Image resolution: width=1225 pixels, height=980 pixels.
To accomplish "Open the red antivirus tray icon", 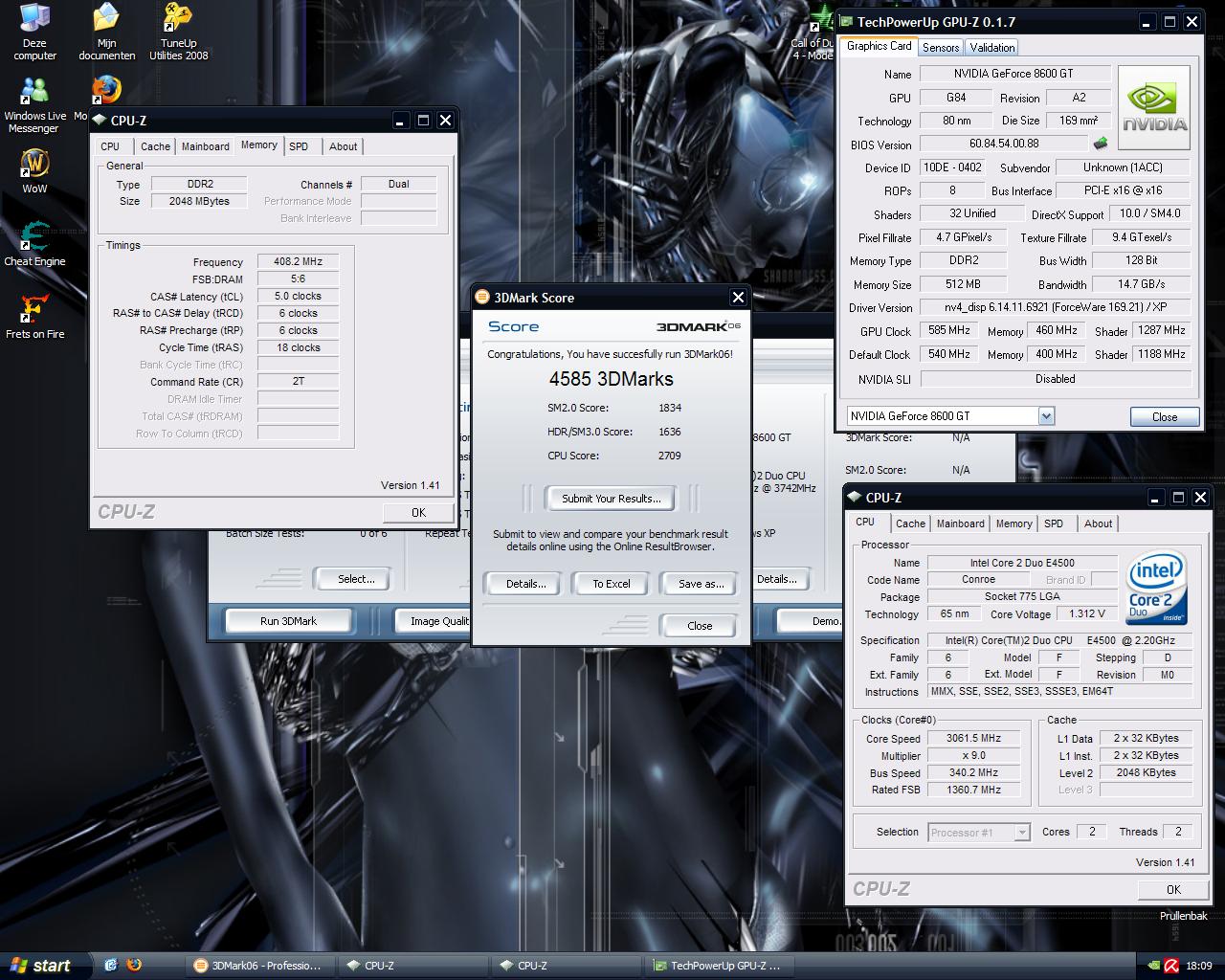I will click(1170, 966).
